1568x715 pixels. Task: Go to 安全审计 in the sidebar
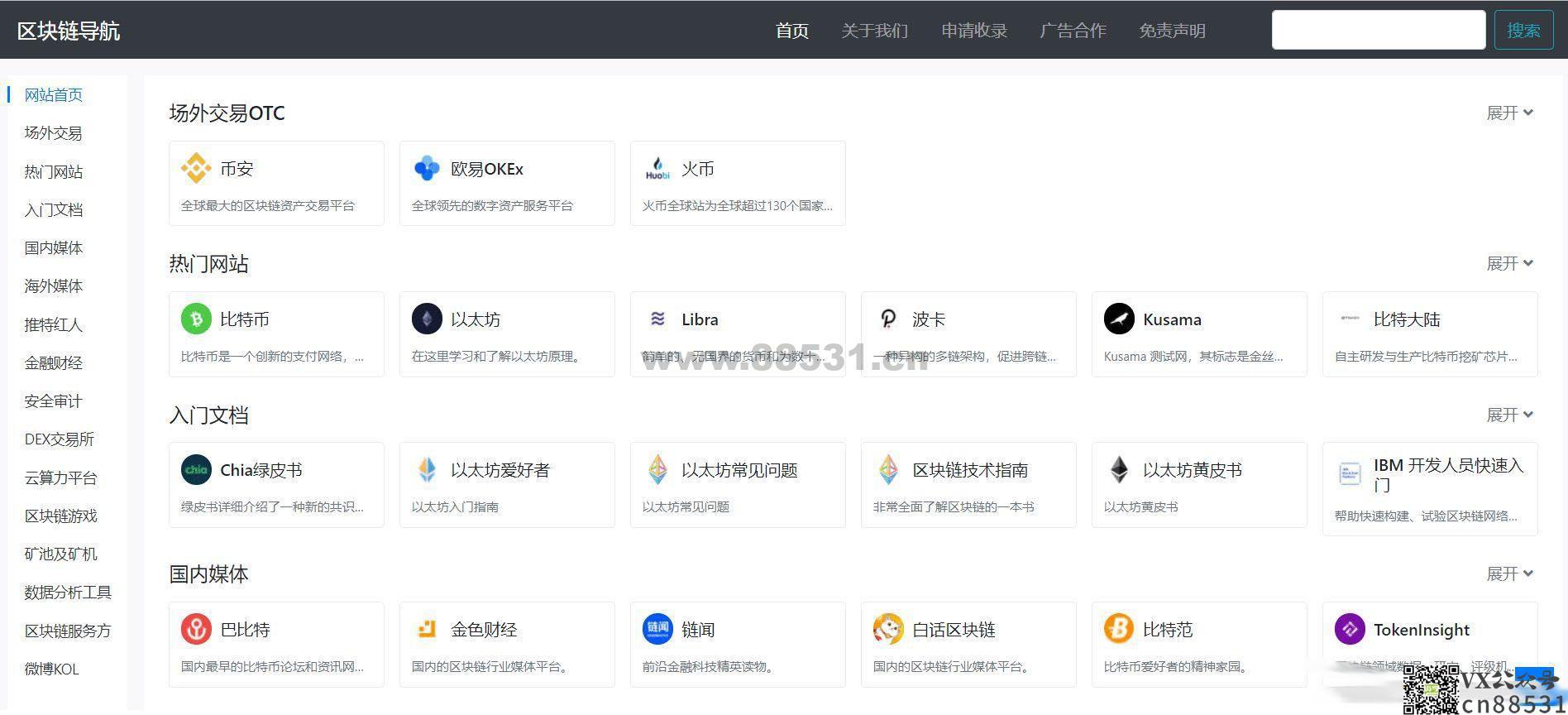[x=54, y=401]
